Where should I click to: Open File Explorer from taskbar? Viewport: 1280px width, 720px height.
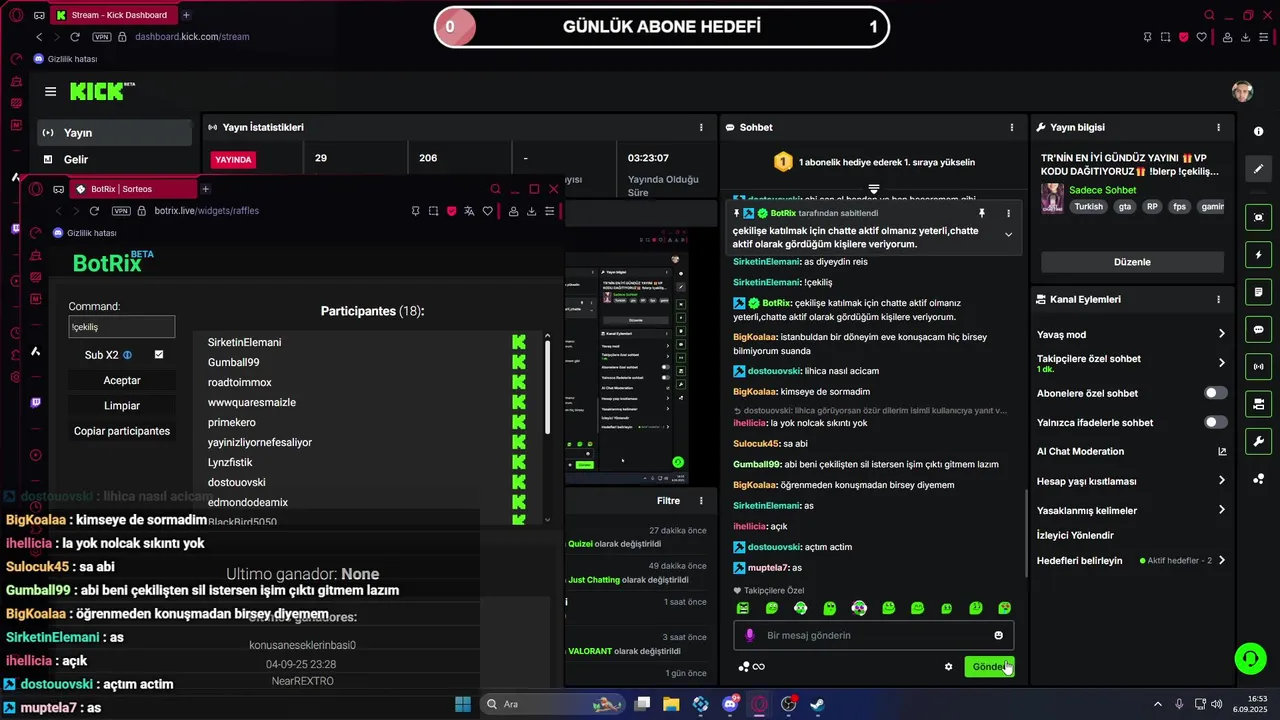tap(671, 704)
